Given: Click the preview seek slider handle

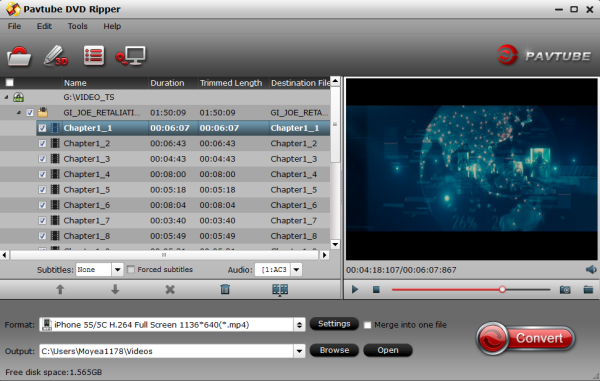Looking at the screenshot, I should 502,290.
